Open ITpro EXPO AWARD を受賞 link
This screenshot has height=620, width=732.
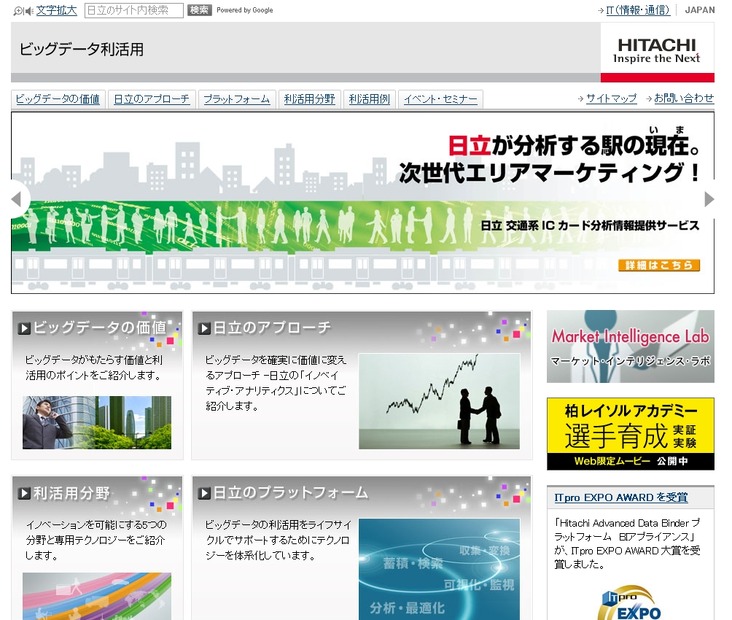pyautogui.click(x=621, y=498)
